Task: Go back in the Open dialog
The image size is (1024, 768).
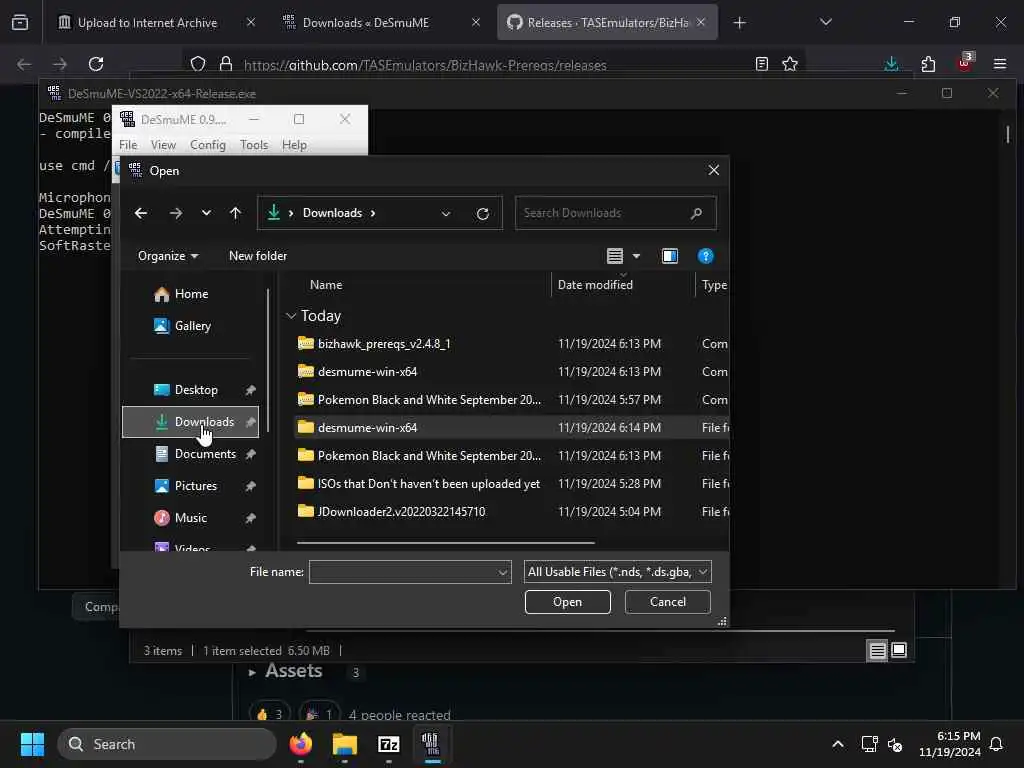Action: (x=140, y=213)
